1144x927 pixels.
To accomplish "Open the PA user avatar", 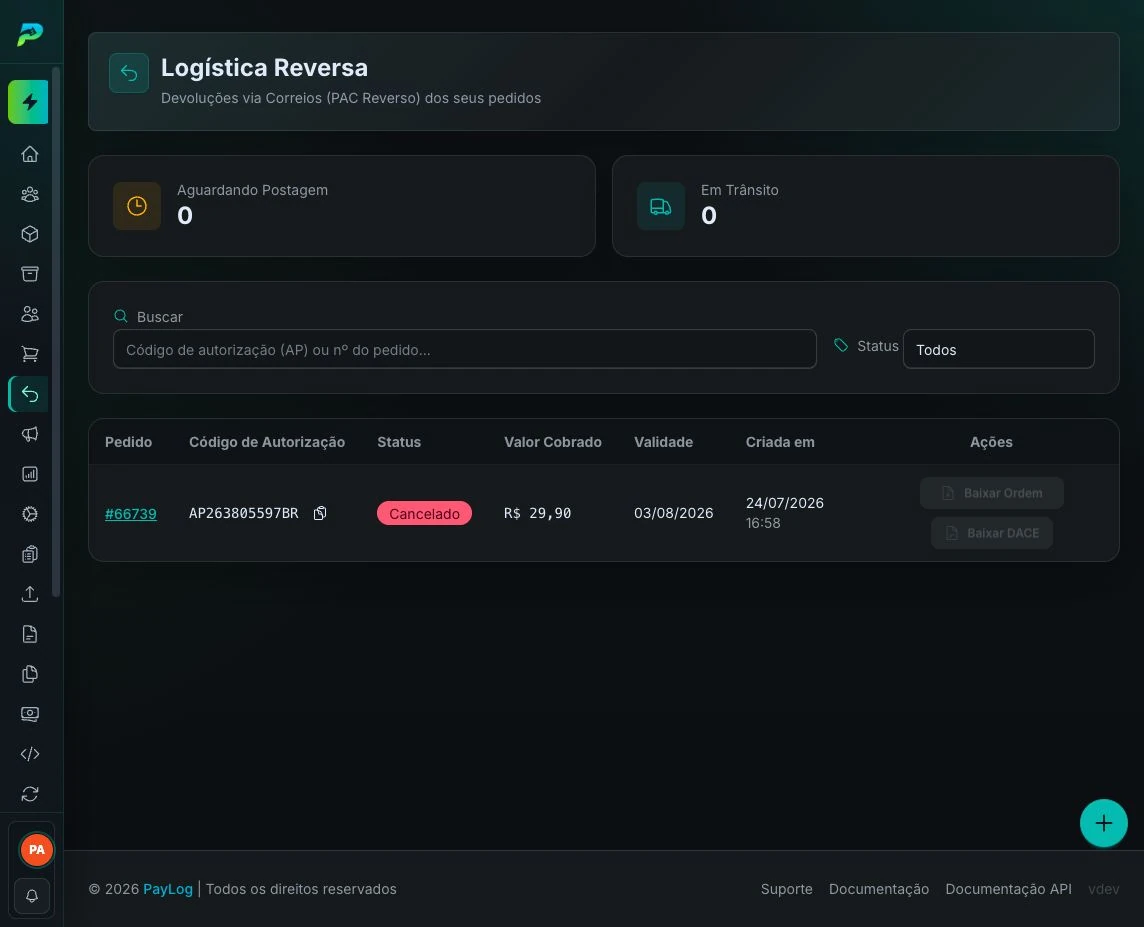I will click(x=36, y=850).
